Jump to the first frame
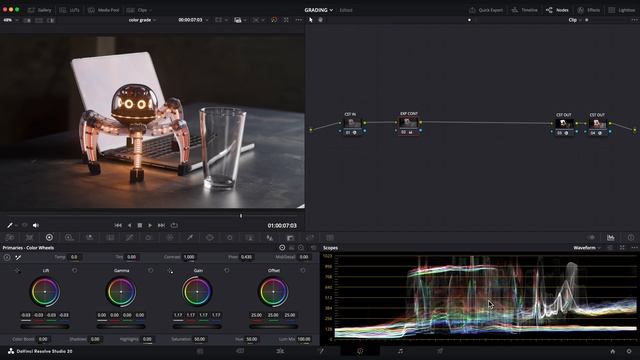Image resolution: width=640 pixels, height=360 pixels. (x=118, y=225)
